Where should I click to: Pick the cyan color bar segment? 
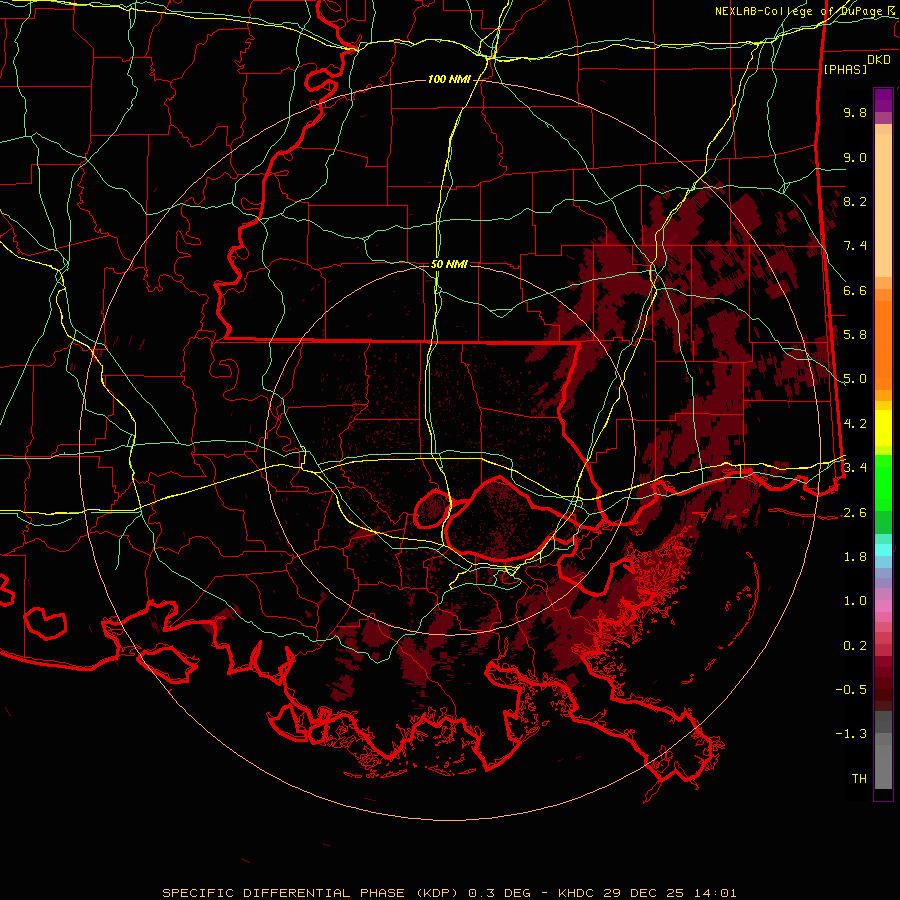(x=883, y=549)
